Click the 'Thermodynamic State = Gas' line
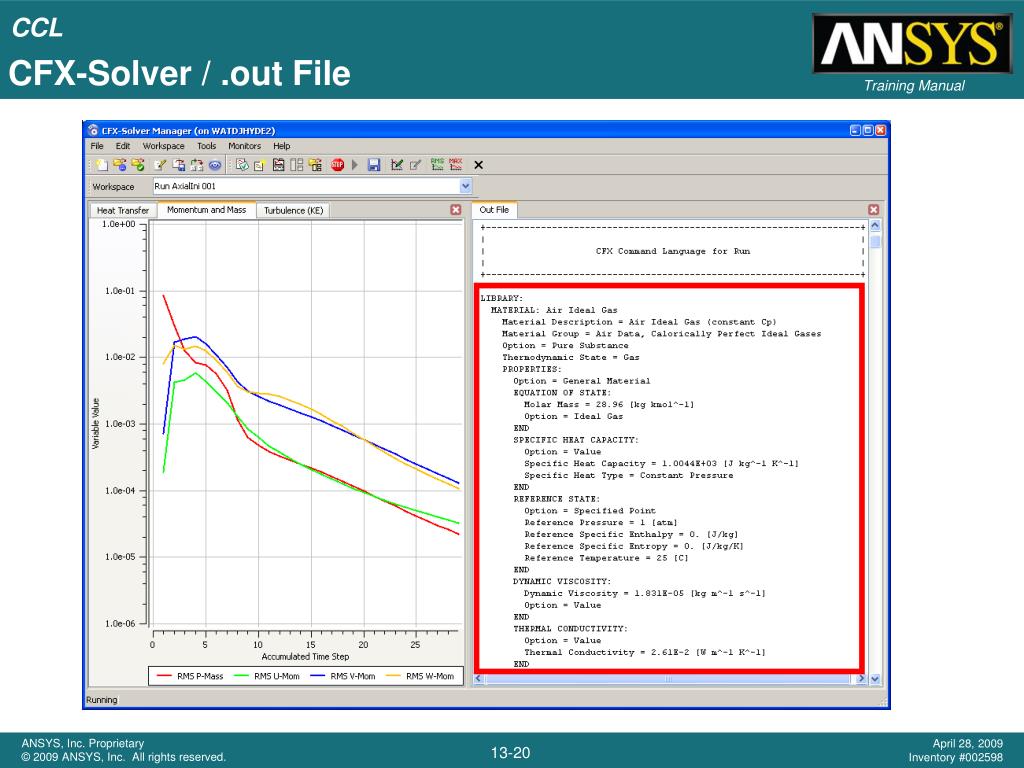Image resolution: width=1024 pixels, height=768 pixels. point(571,357)
